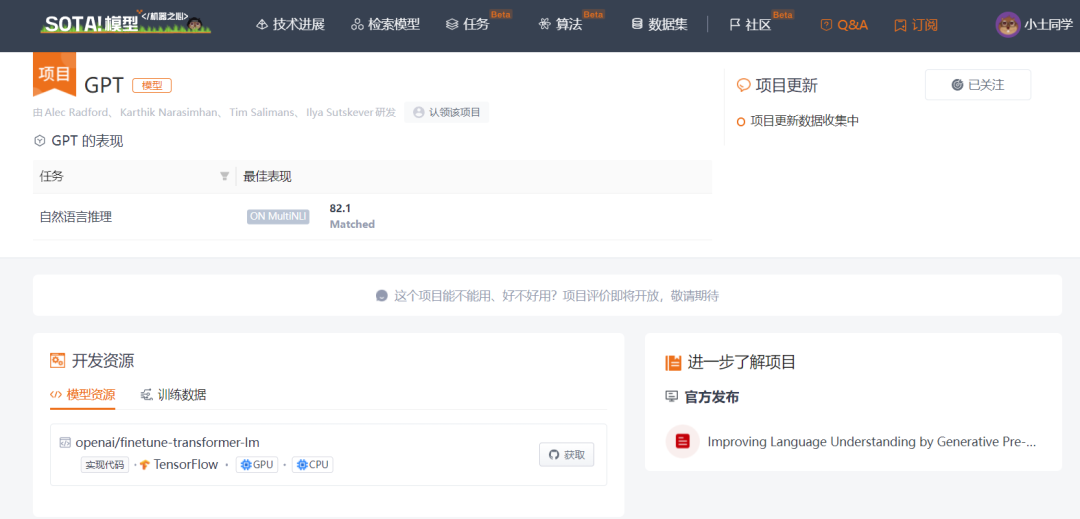Open the 任务 navigation item

467,25
